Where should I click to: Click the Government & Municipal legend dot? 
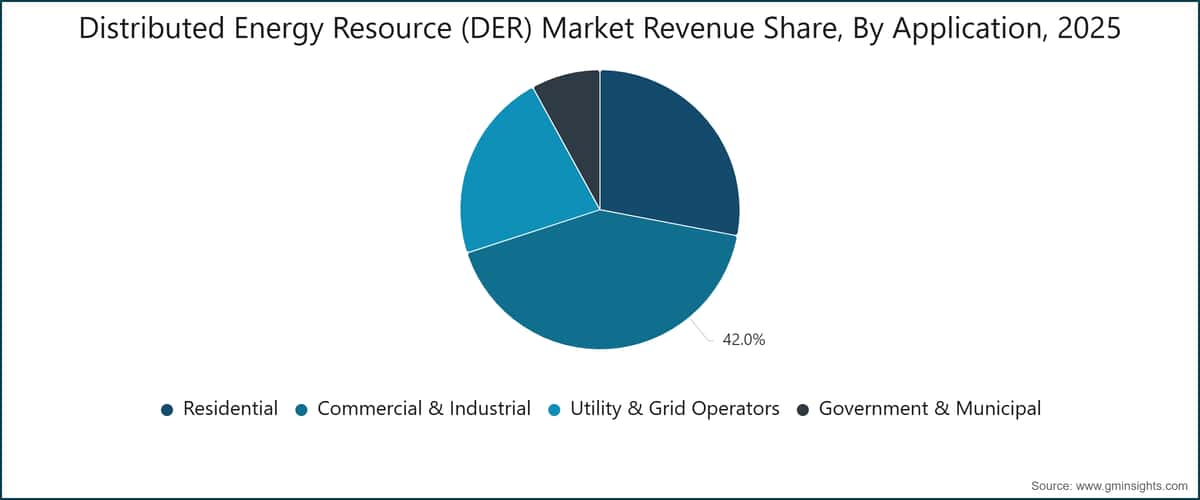click(803, 409)
